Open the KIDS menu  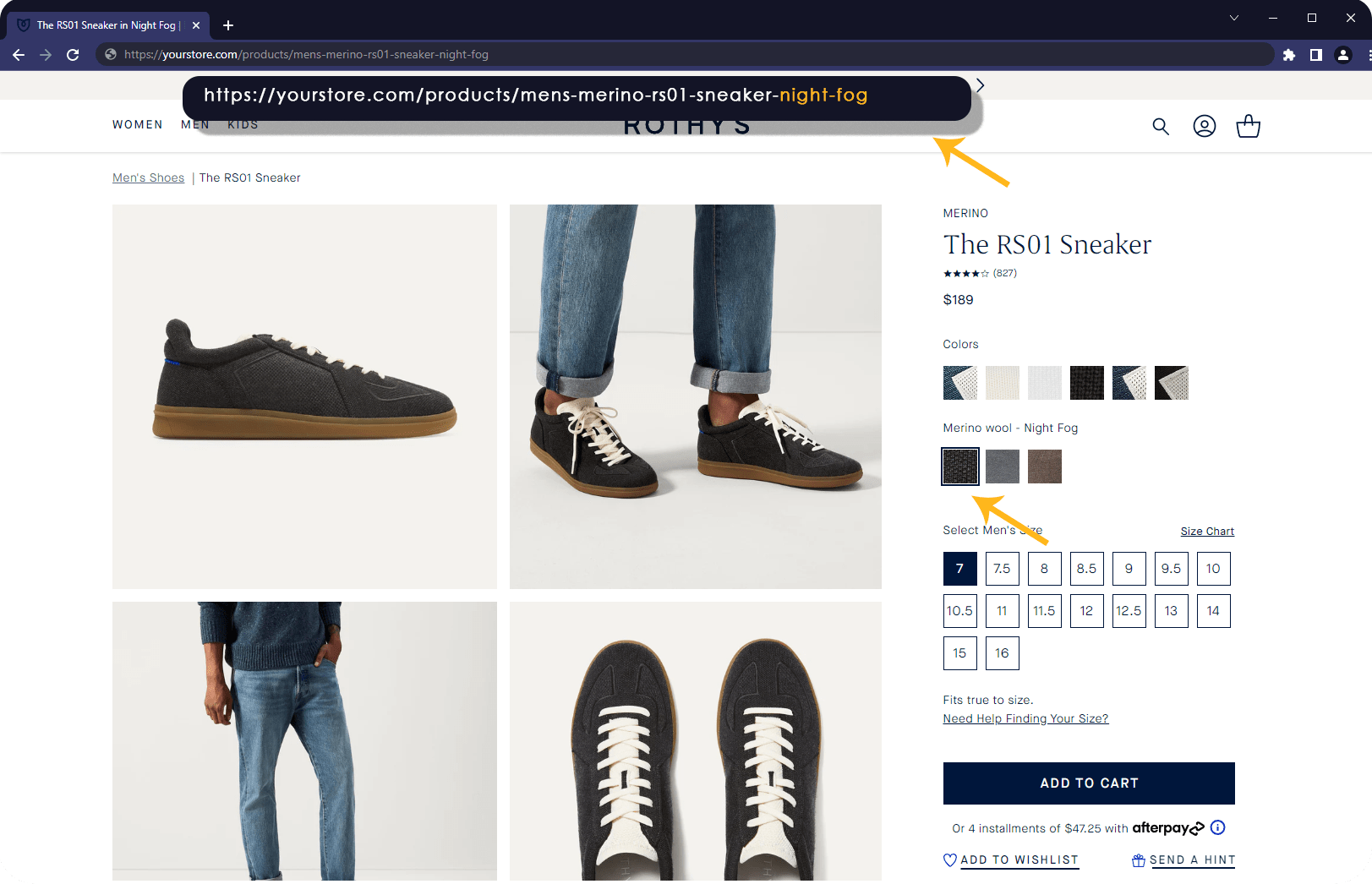click(x=243, y=124)
